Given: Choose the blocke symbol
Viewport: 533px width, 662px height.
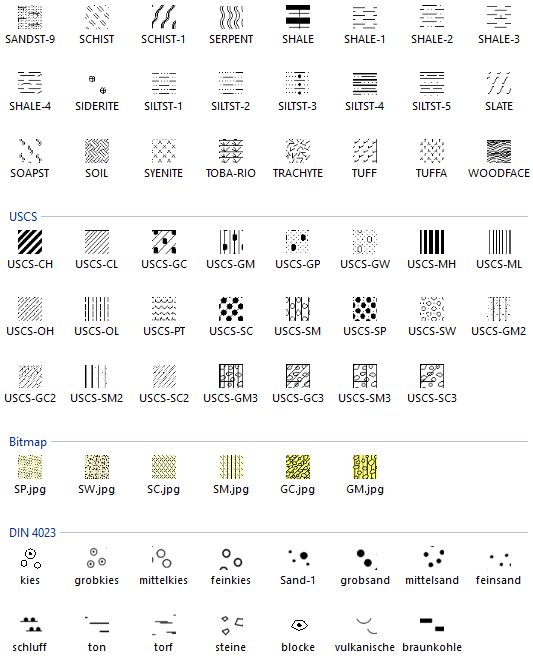Looking at the screenshot, I should coord(298,625).
